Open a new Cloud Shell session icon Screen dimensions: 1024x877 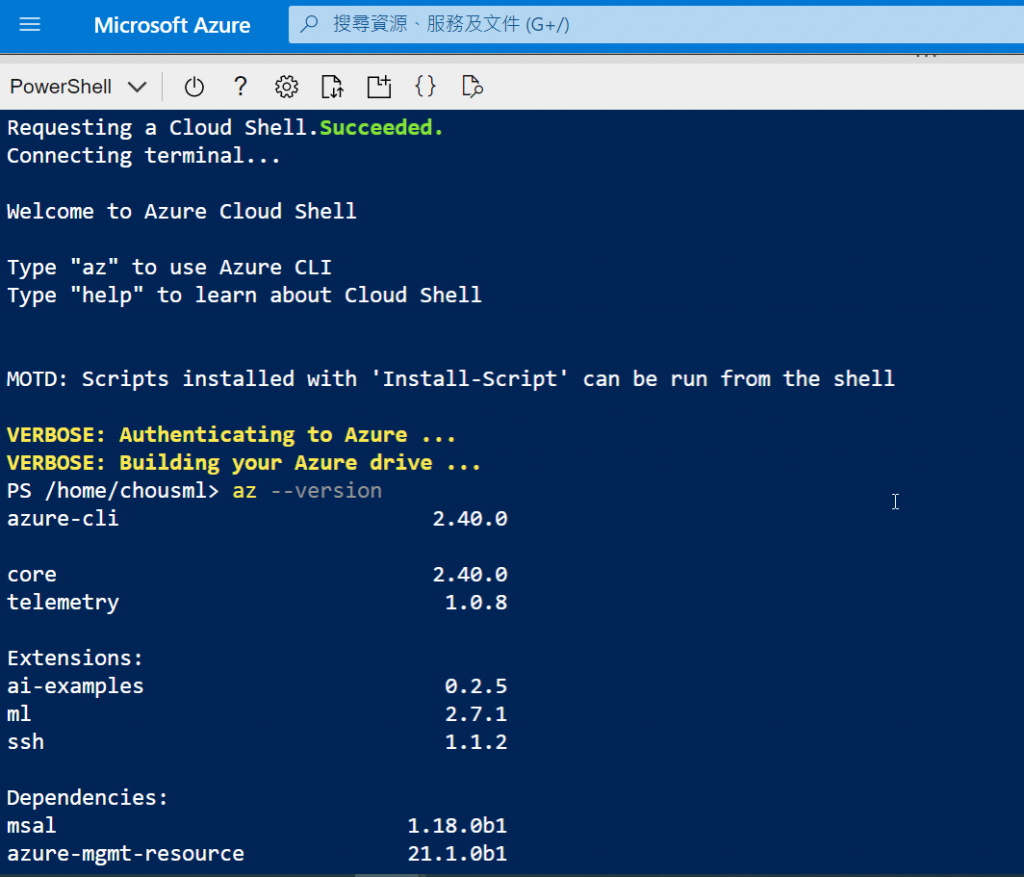(x=379, y=86)
